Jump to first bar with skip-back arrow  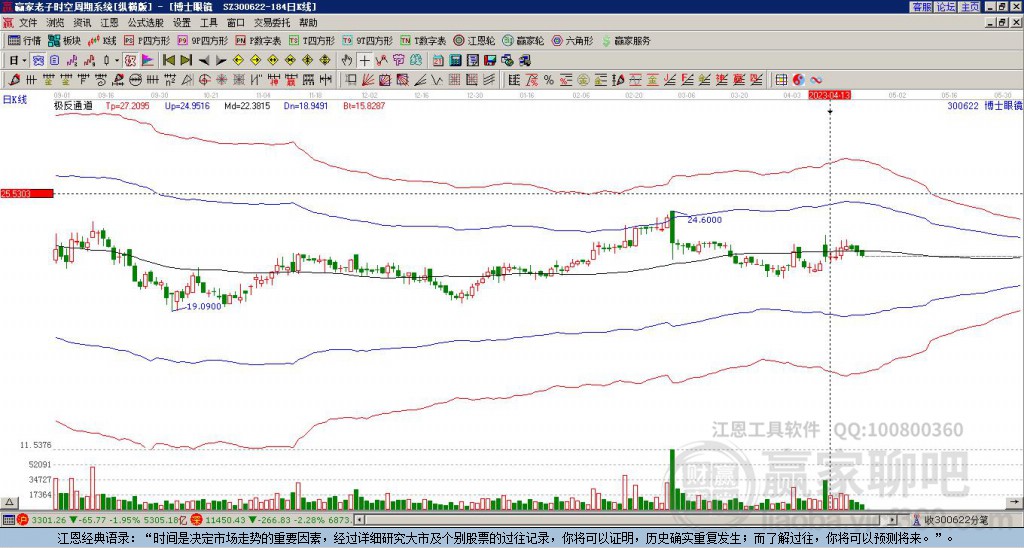pos(168,60)
